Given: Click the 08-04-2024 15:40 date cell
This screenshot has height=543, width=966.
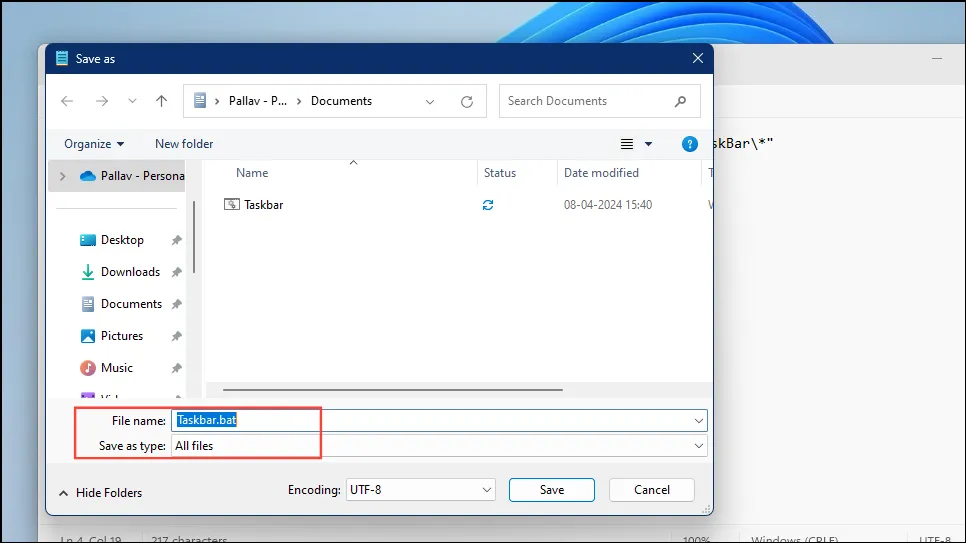Looking at the screenshot, I should (607, 205).
